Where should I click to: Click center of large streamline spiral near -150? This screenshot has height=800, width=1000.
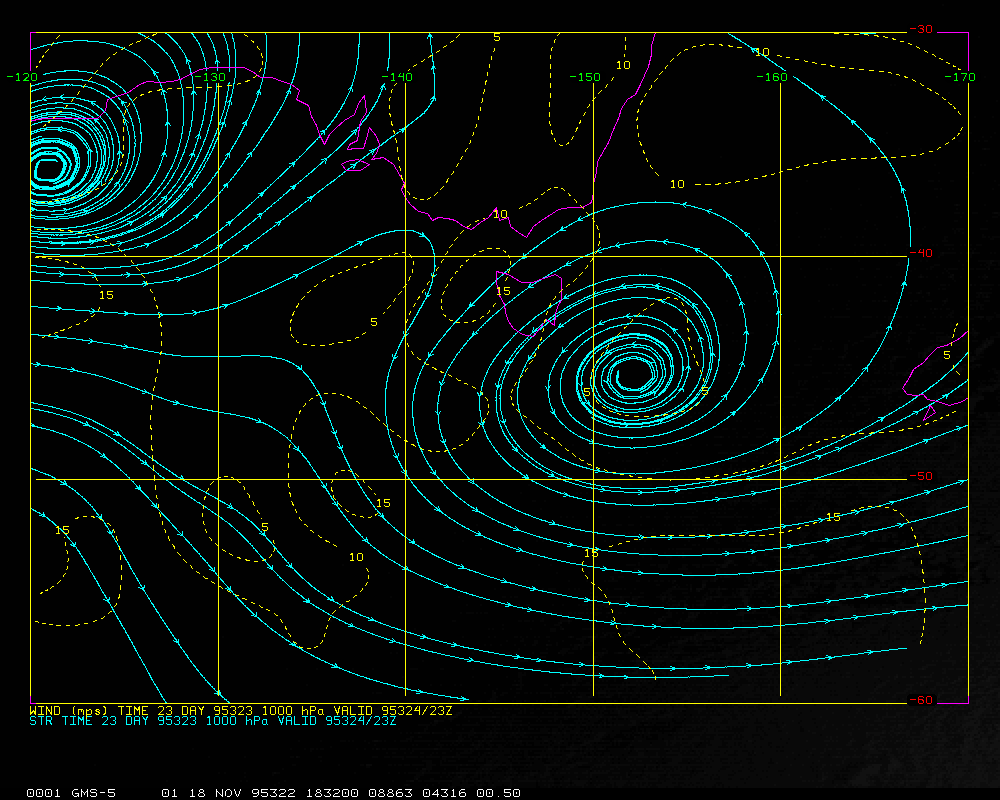coord(632,376)
